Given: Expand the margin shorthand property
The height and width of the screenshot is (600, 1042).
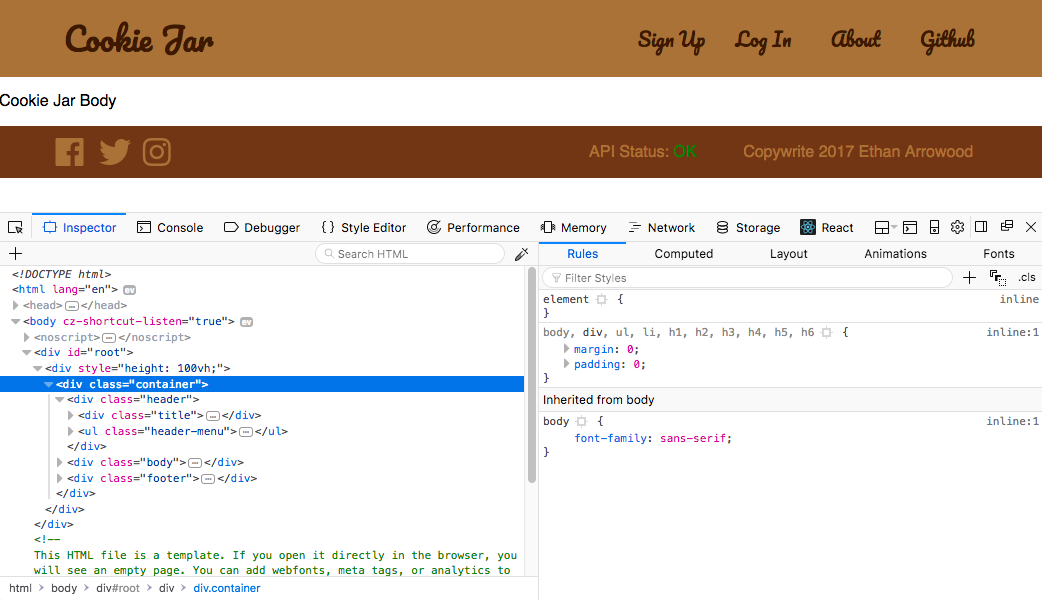Looking at the screenshot, I should click(566, 348).
